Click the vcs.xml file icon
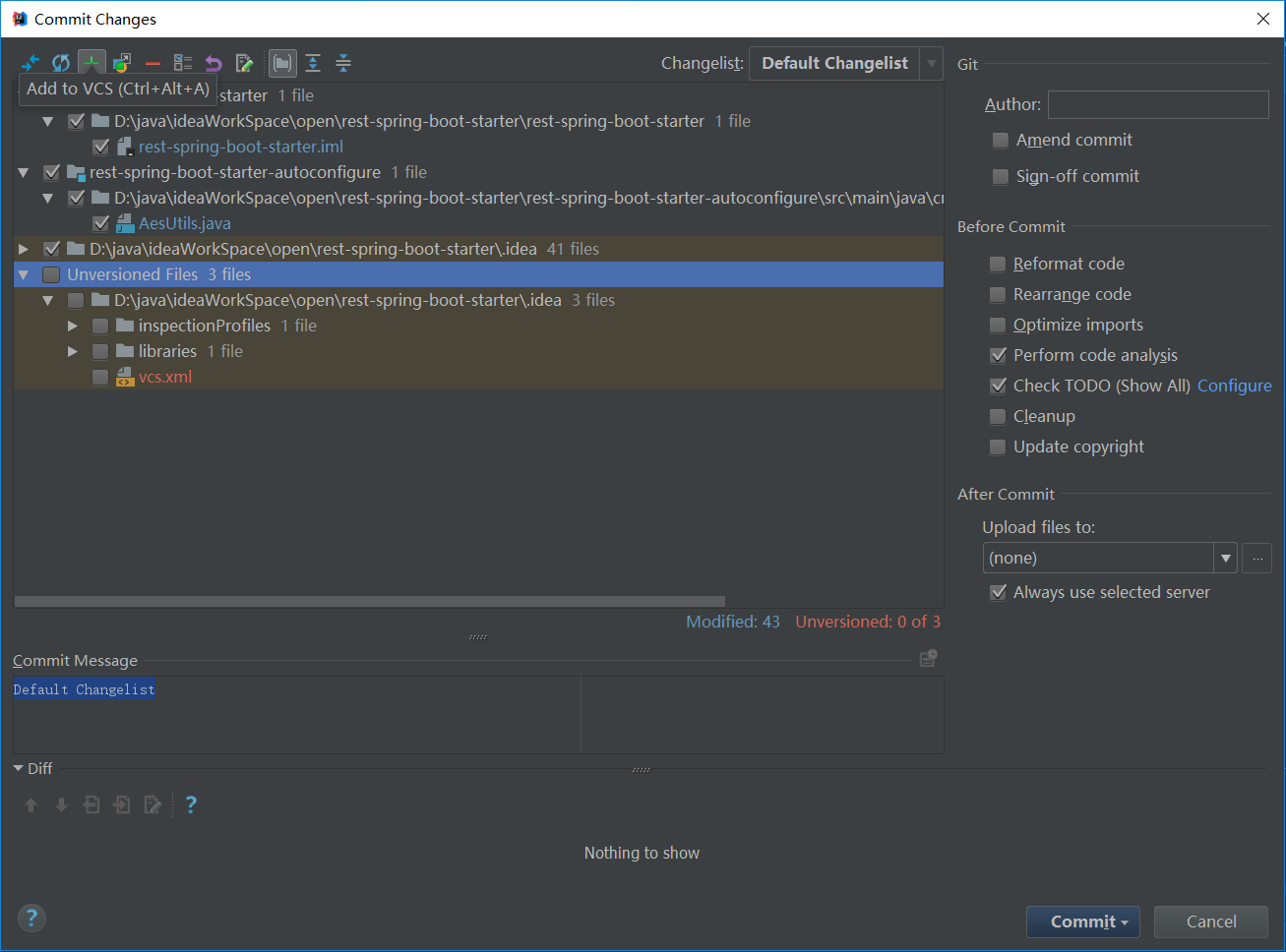The width and height of the screenshot is (1286, 952). coord(125,377)
